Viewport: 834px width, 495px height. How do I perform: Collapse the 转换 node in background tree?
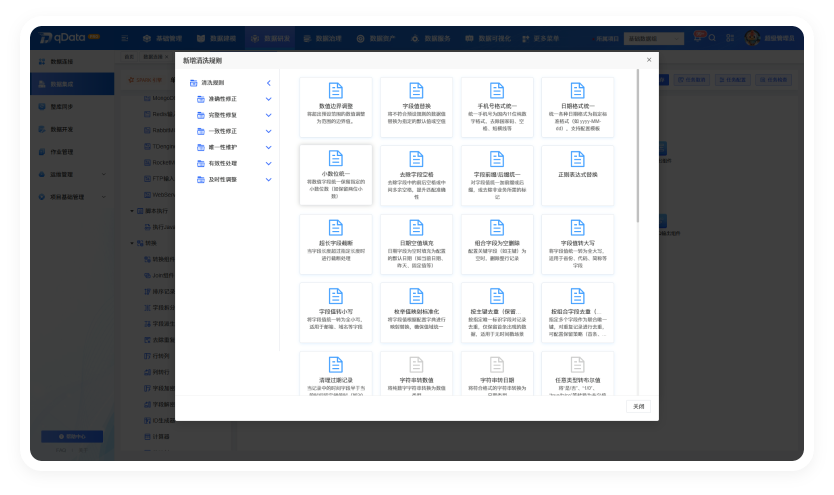[132, 243]
